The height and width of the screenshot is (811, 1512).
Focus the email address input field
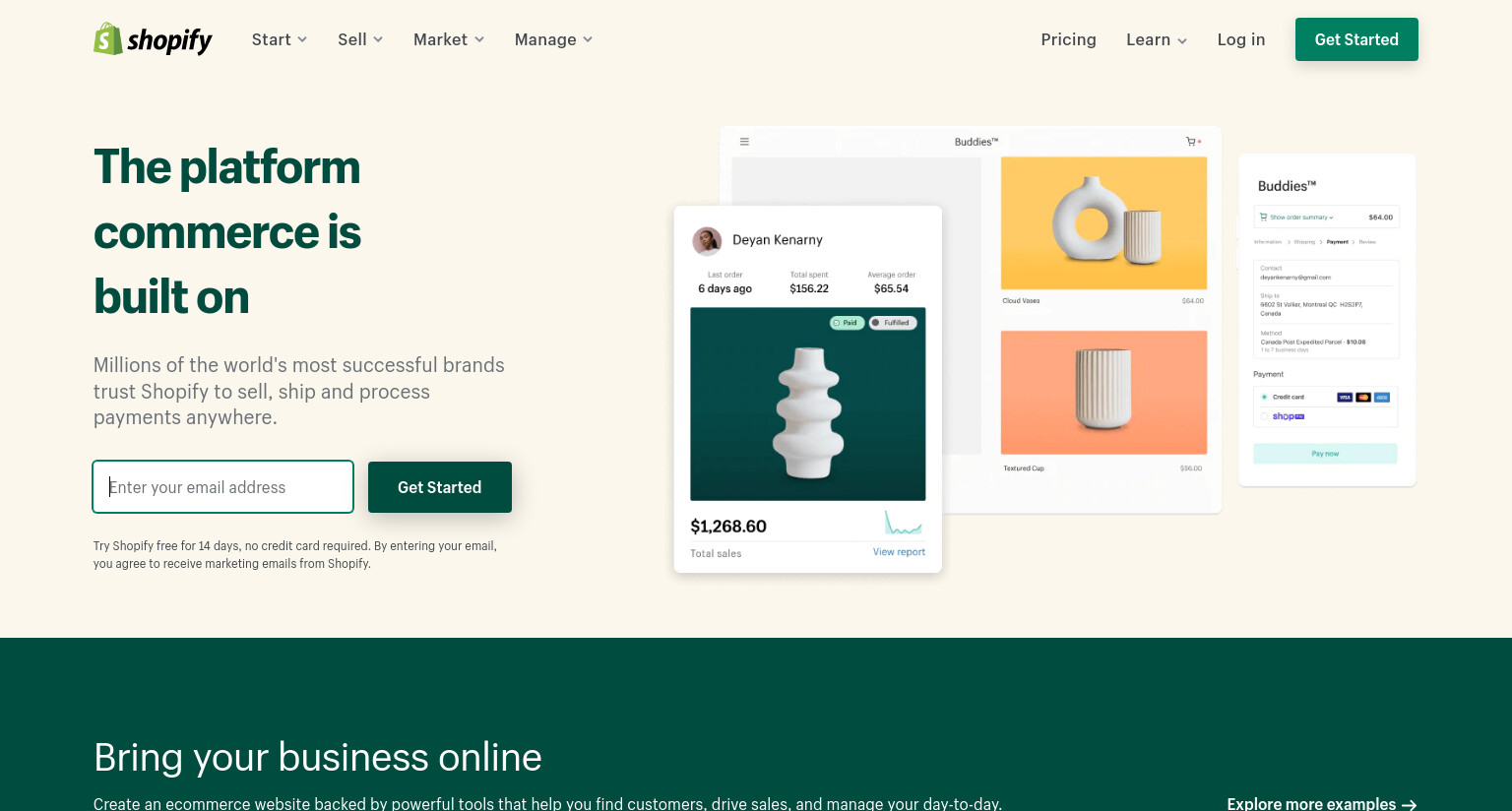(222, 487)
